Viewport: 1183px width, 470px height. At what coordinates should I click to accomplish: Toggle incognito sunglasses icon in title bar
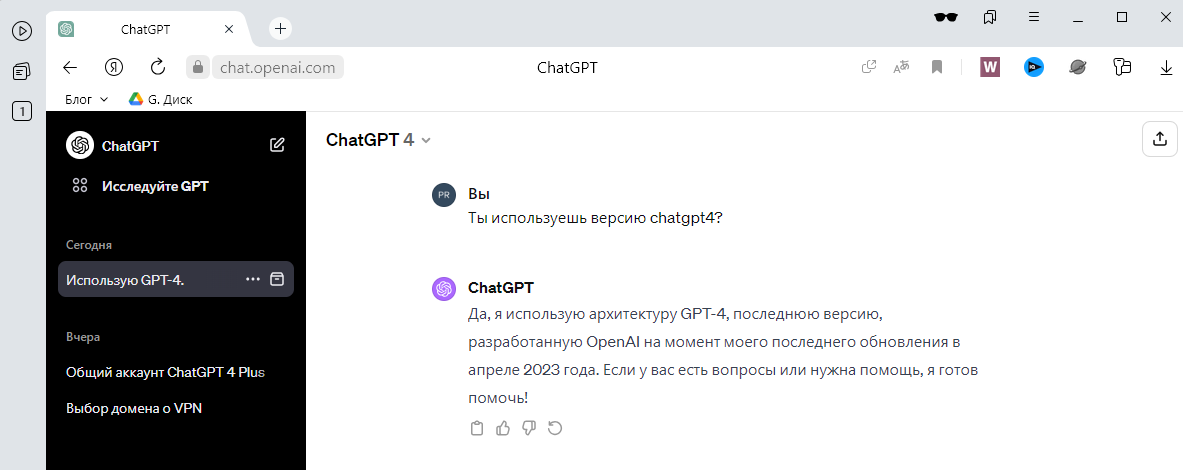coord(946,17)
